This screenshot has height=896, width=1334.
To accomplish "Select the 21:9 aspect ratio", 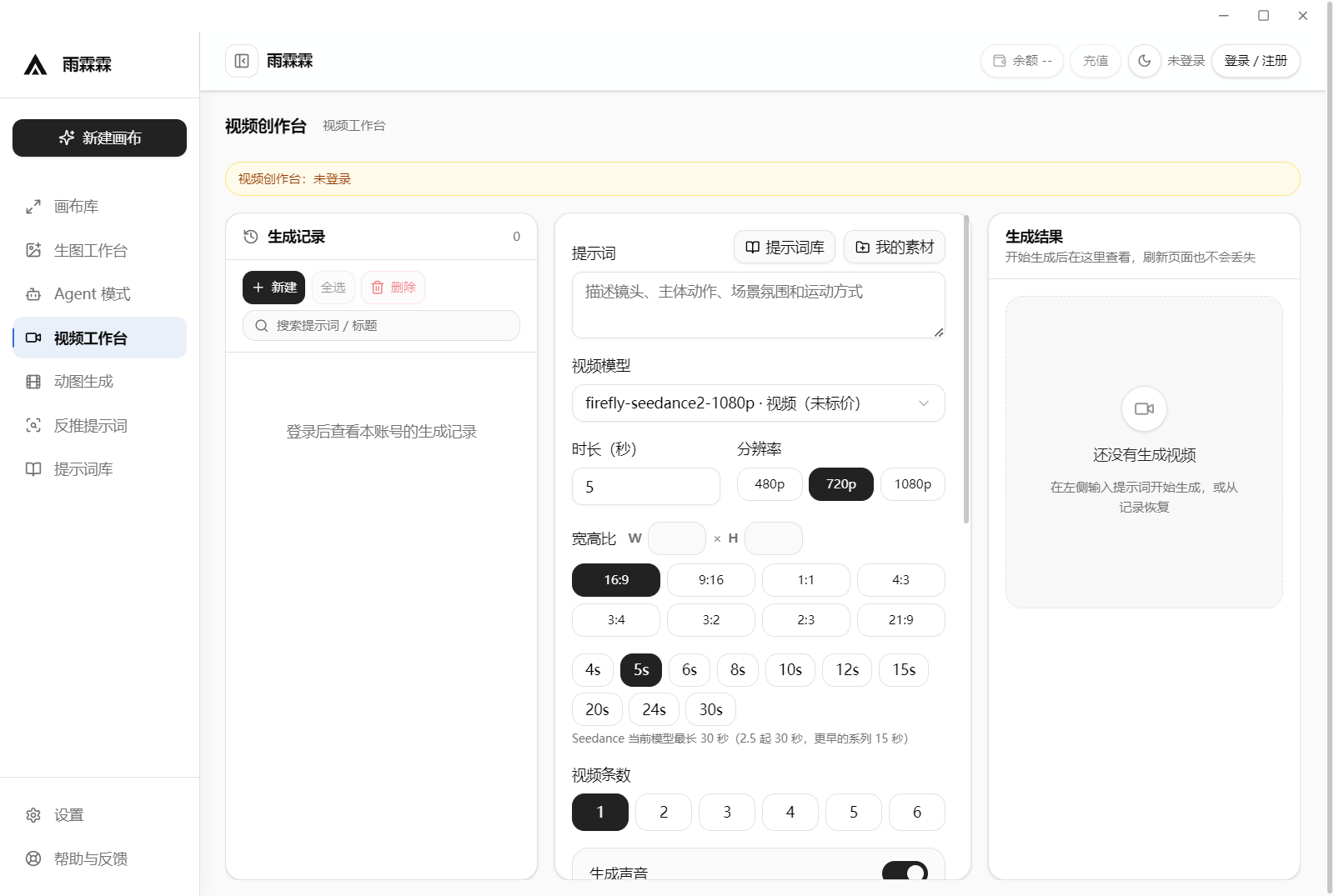I will 901,620.
